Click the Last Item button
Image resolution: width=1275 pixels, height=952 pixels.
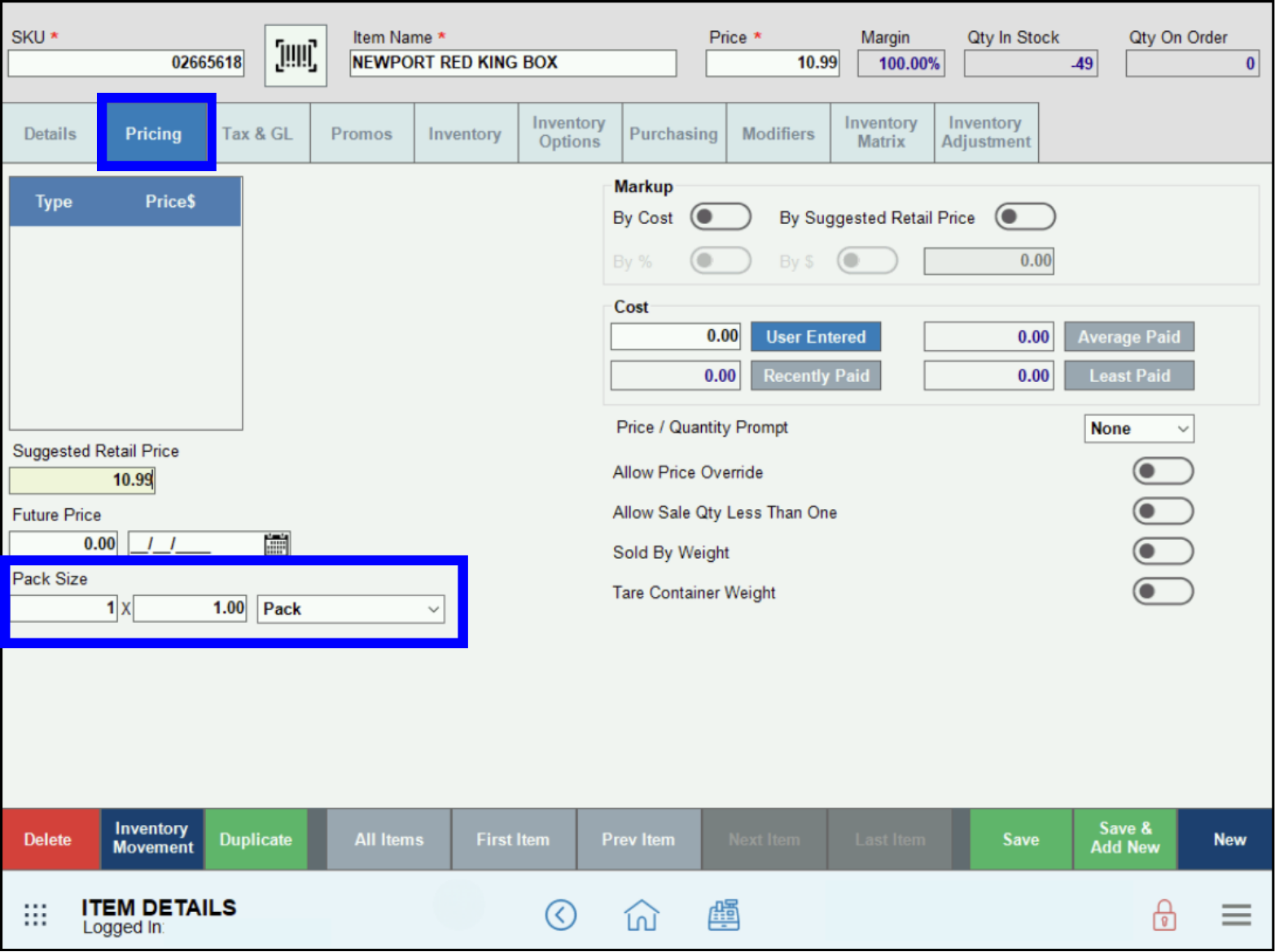tap(890, 839)
